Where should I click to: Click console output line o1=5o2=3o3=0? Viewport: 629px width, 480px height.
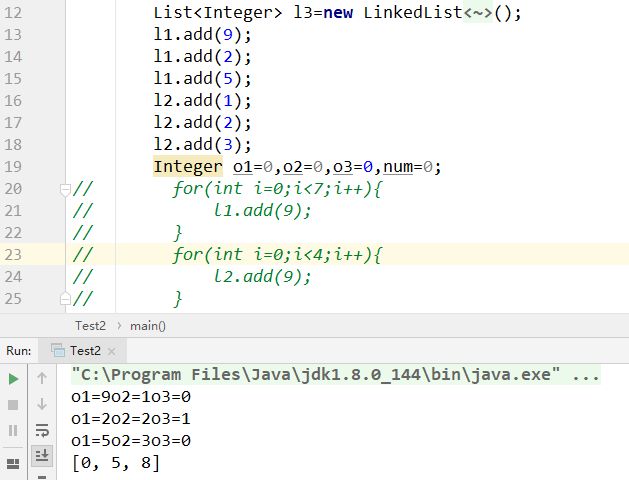point(131,441)
